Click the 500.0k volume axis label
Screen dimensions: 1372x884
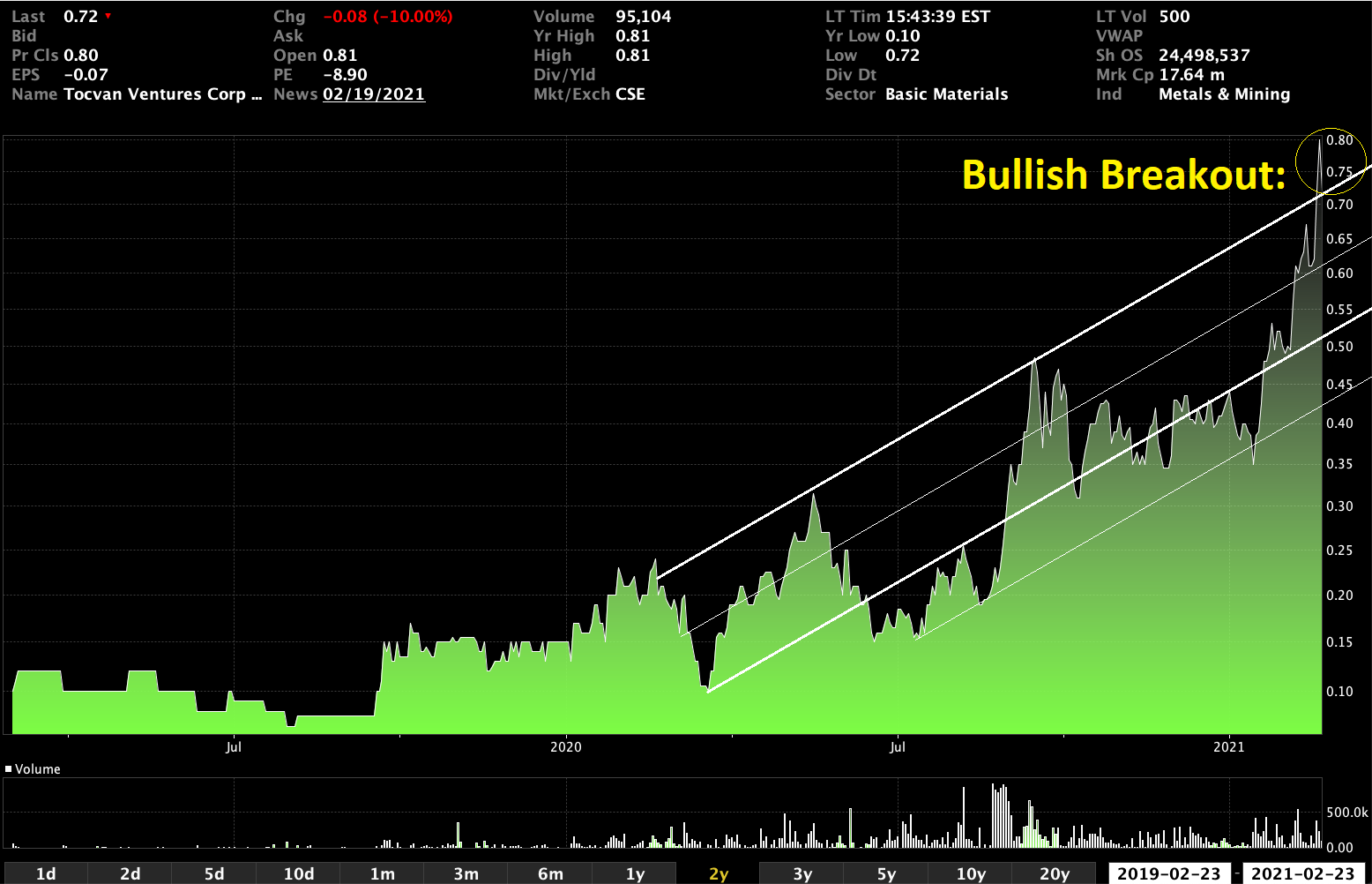pyautogui.click(x=1347, y=813)
